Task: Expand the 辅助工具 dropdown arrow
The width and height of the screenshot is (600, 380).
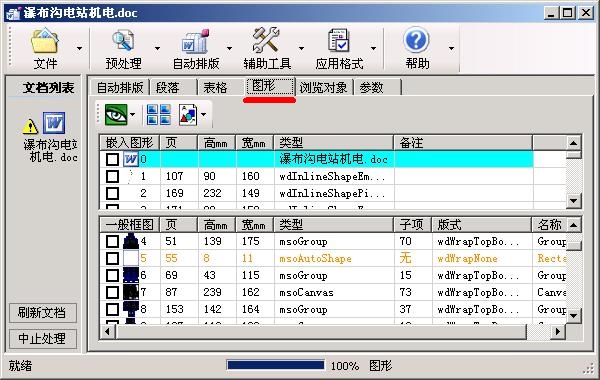Action: [301, 49]
